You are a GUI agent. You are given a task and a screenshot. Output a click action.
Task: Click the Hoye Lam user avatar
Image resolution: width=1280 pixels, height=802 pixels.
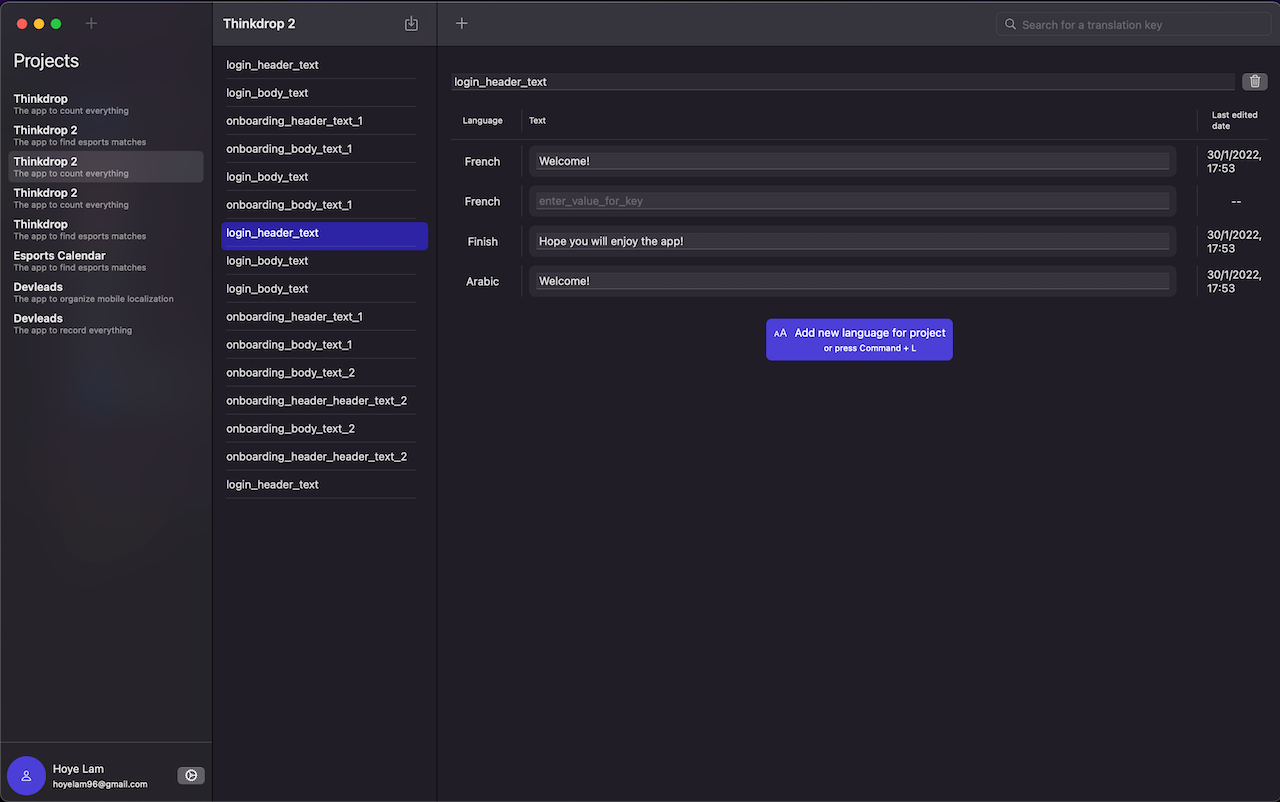[26, 775]
